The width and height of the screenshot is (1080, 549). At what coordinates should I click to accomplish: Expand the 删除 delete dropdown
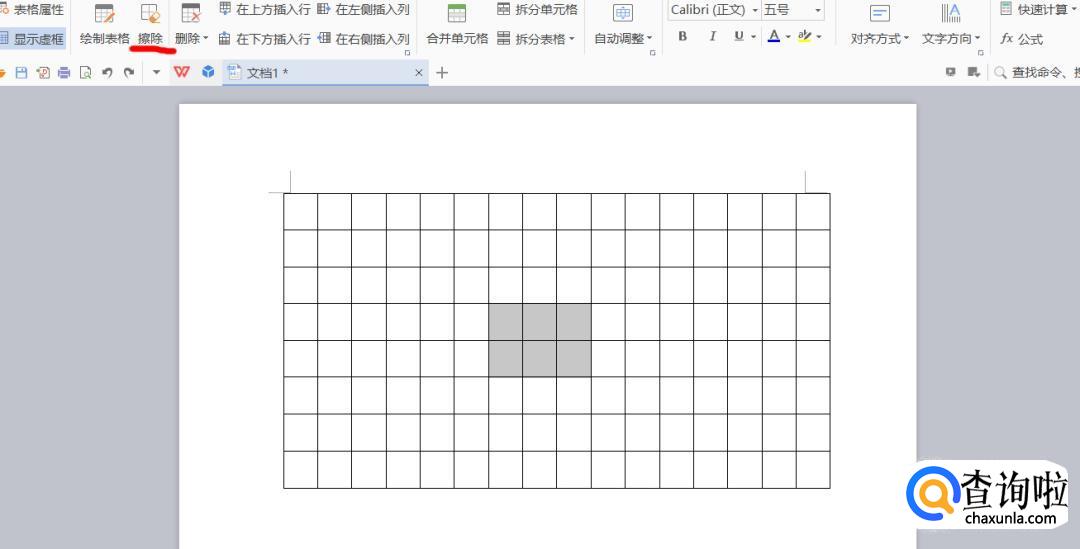point(191,39)
